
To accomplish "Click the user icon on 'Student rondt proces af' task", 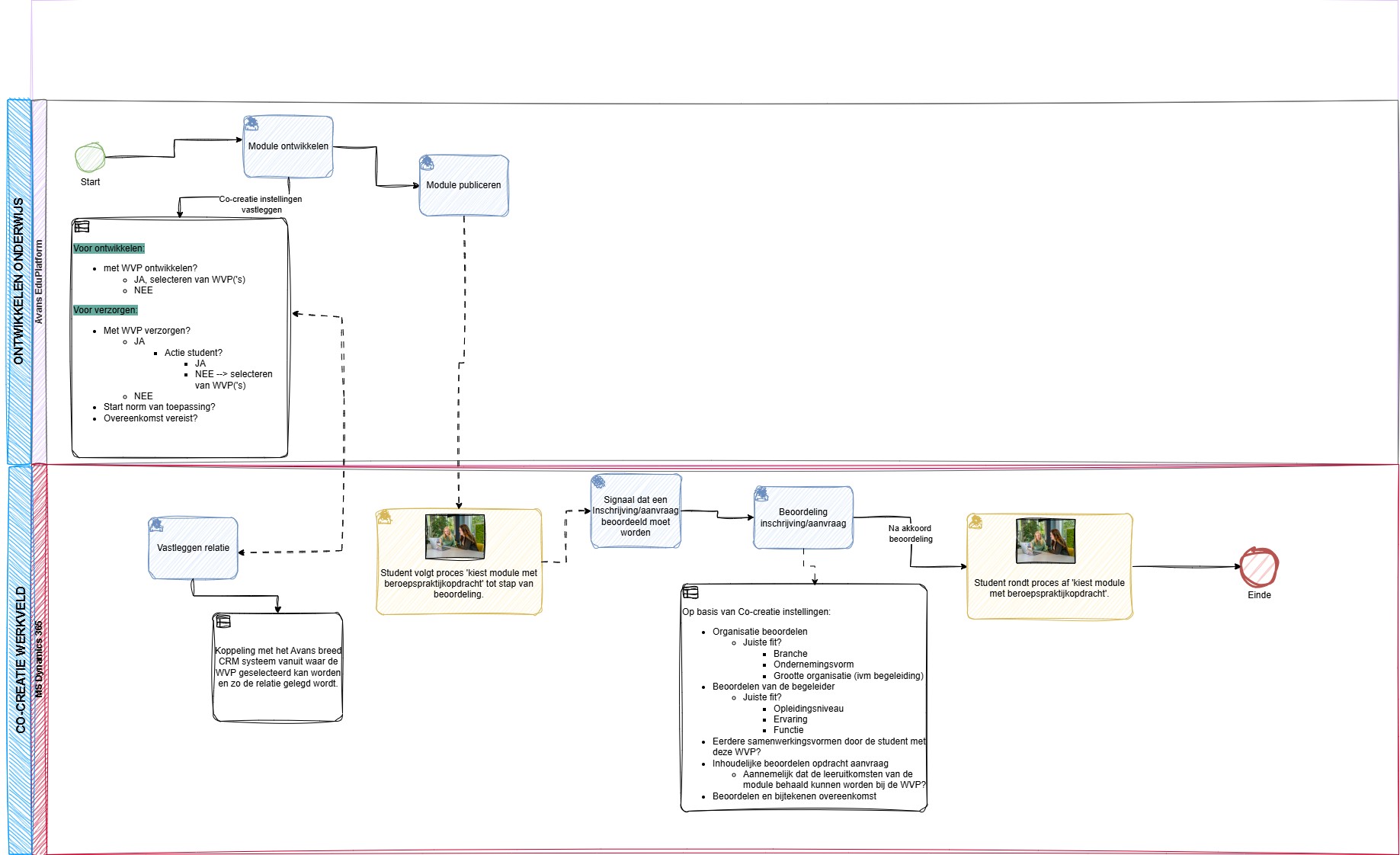I will [x=975, y=521].
